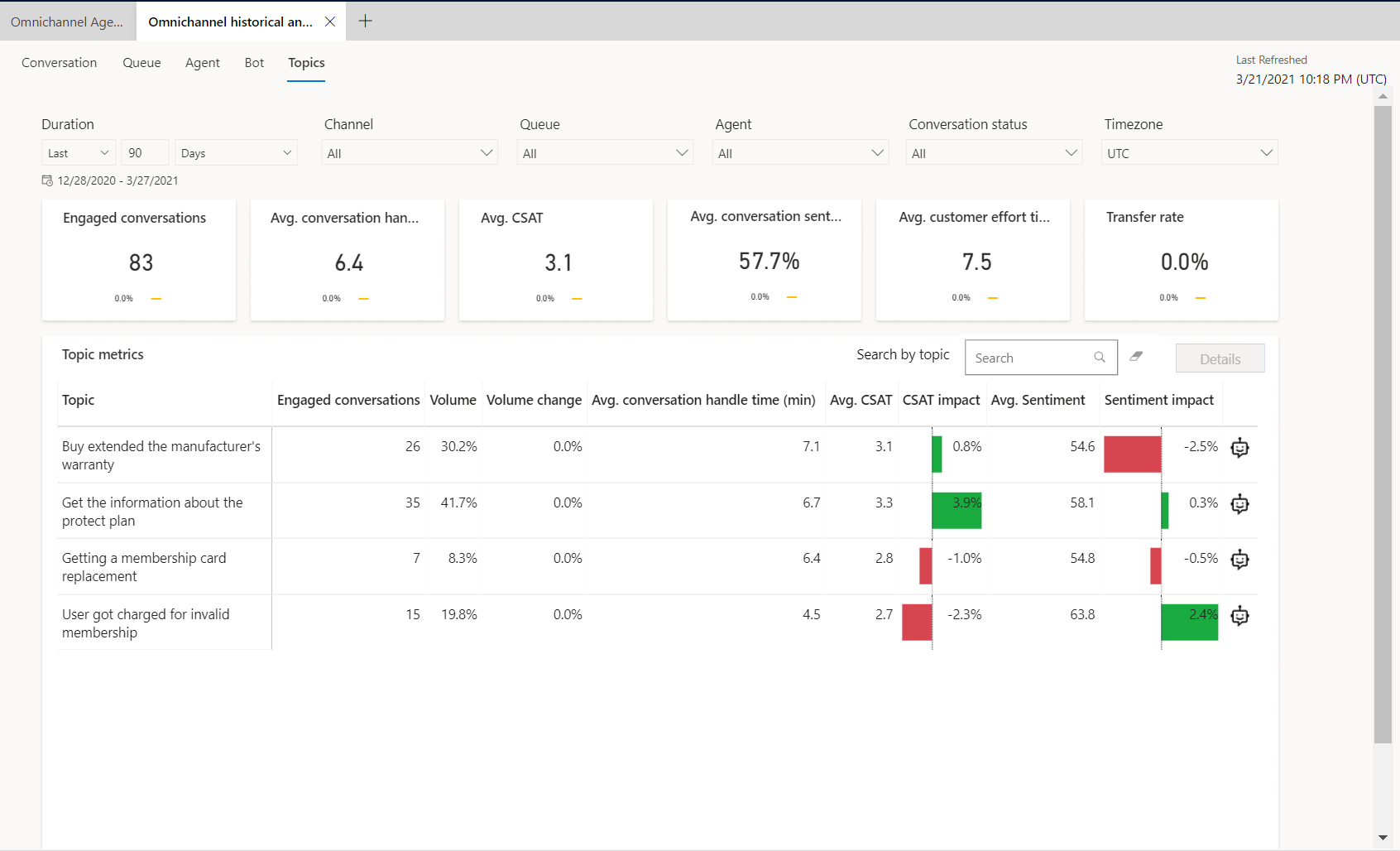Open bot icon for extended warranty topic row
The width and height of the screenshot is (1400, 851).
[x=1239, y=448]
